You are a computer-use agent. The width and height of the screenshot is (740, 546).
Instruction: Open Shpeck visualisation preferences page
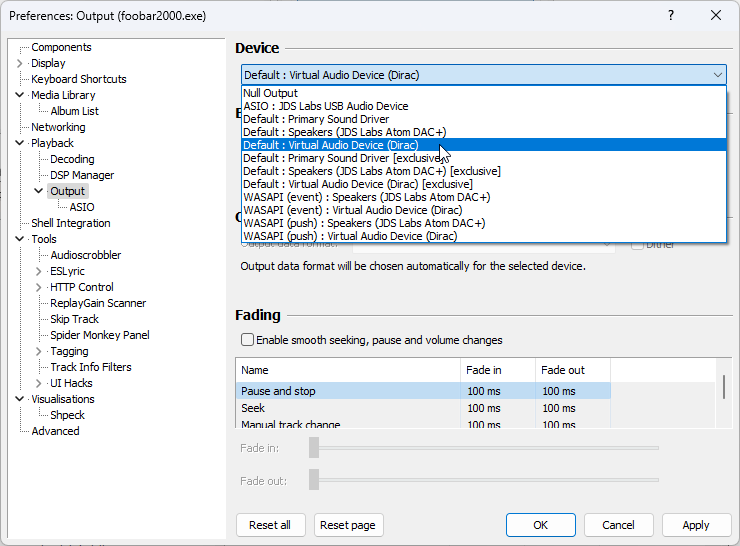coord(67,415)
